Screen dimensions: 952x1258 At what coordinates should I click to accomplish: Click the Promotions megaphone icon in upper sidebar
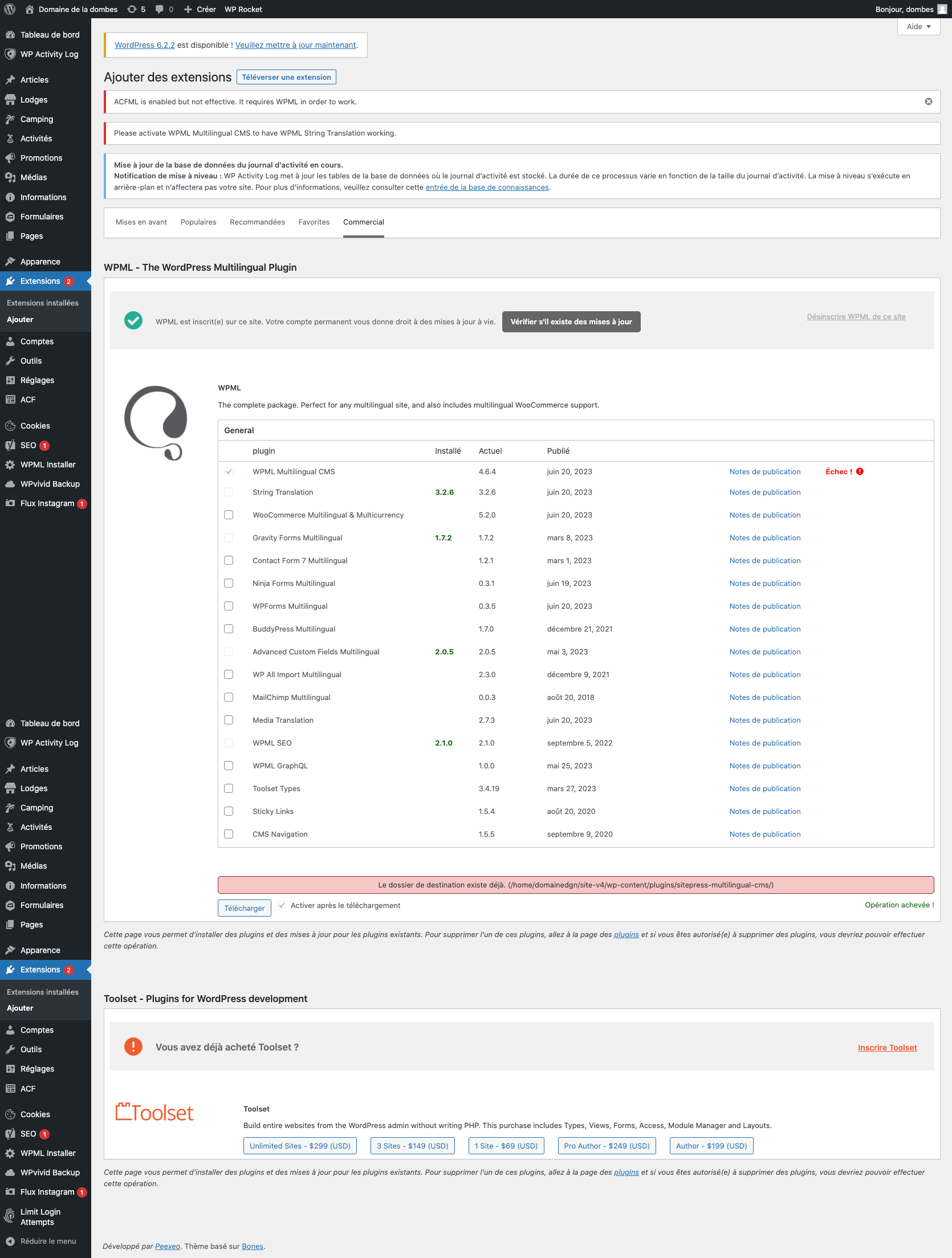(x=10, y=158)
